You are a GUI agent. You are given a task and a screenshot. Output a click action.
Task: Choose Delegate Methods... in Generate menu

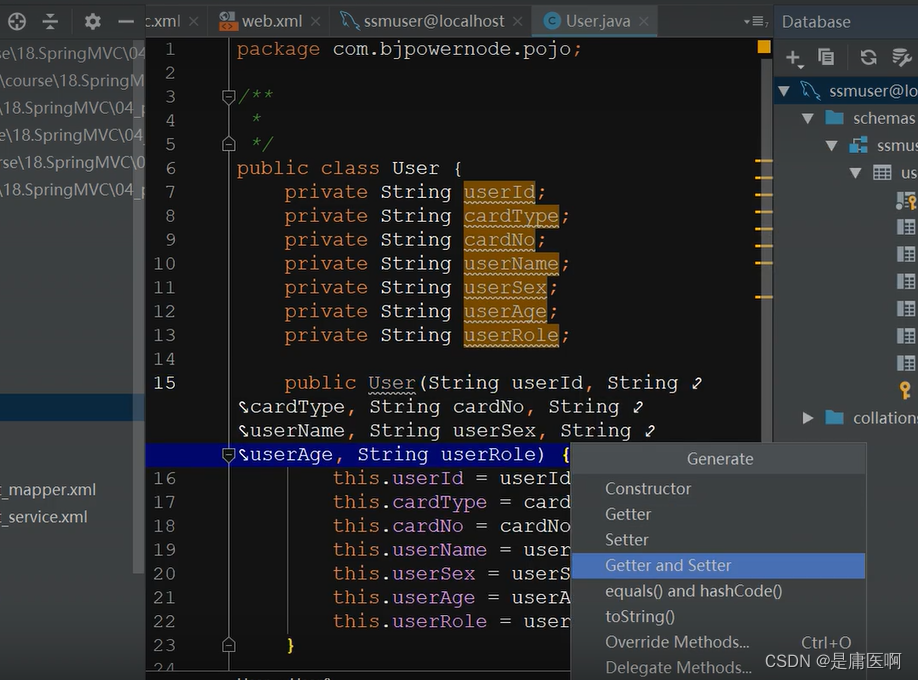pyautogui.click(x=718, y=668)
